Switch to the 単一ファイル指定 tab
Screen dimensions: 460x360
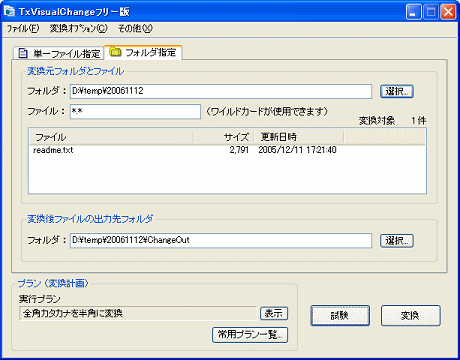click(59, 53)
